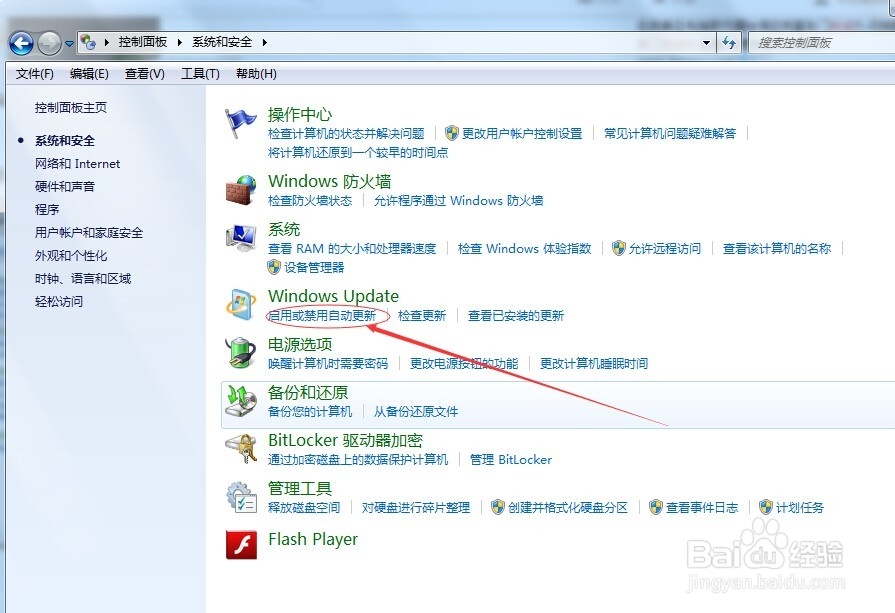This screenshot has height=613, width=895.
Task: Click shield icon beside 计划任务
Action: coord(765,507)
